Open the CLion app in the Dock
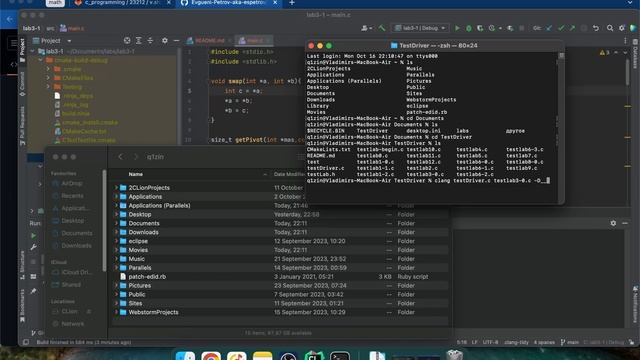Viewport: 640px width, 360px height. [x=314, y=356]
